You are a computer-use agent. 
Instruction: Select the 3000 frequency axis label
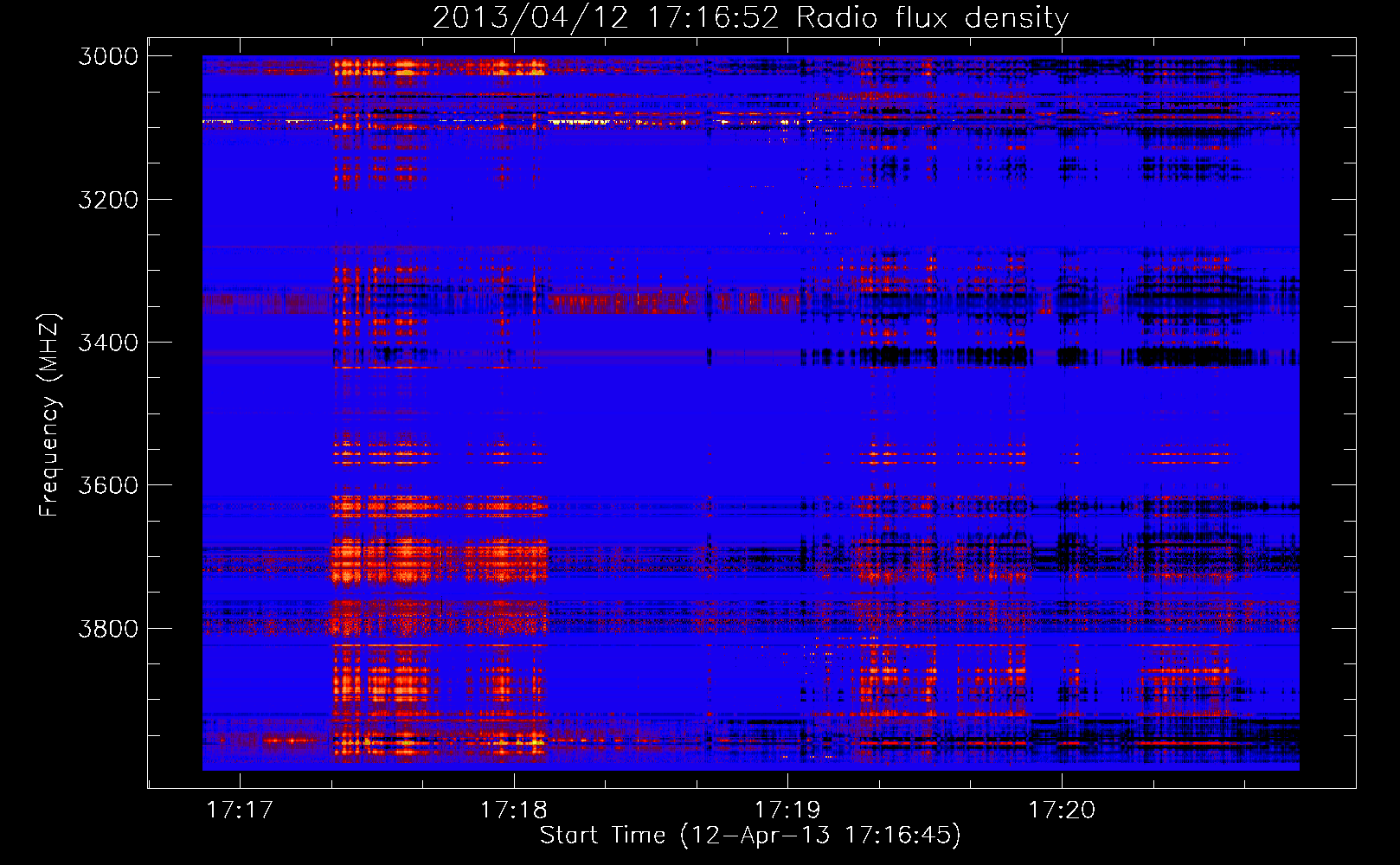click(x=108, y=56)
